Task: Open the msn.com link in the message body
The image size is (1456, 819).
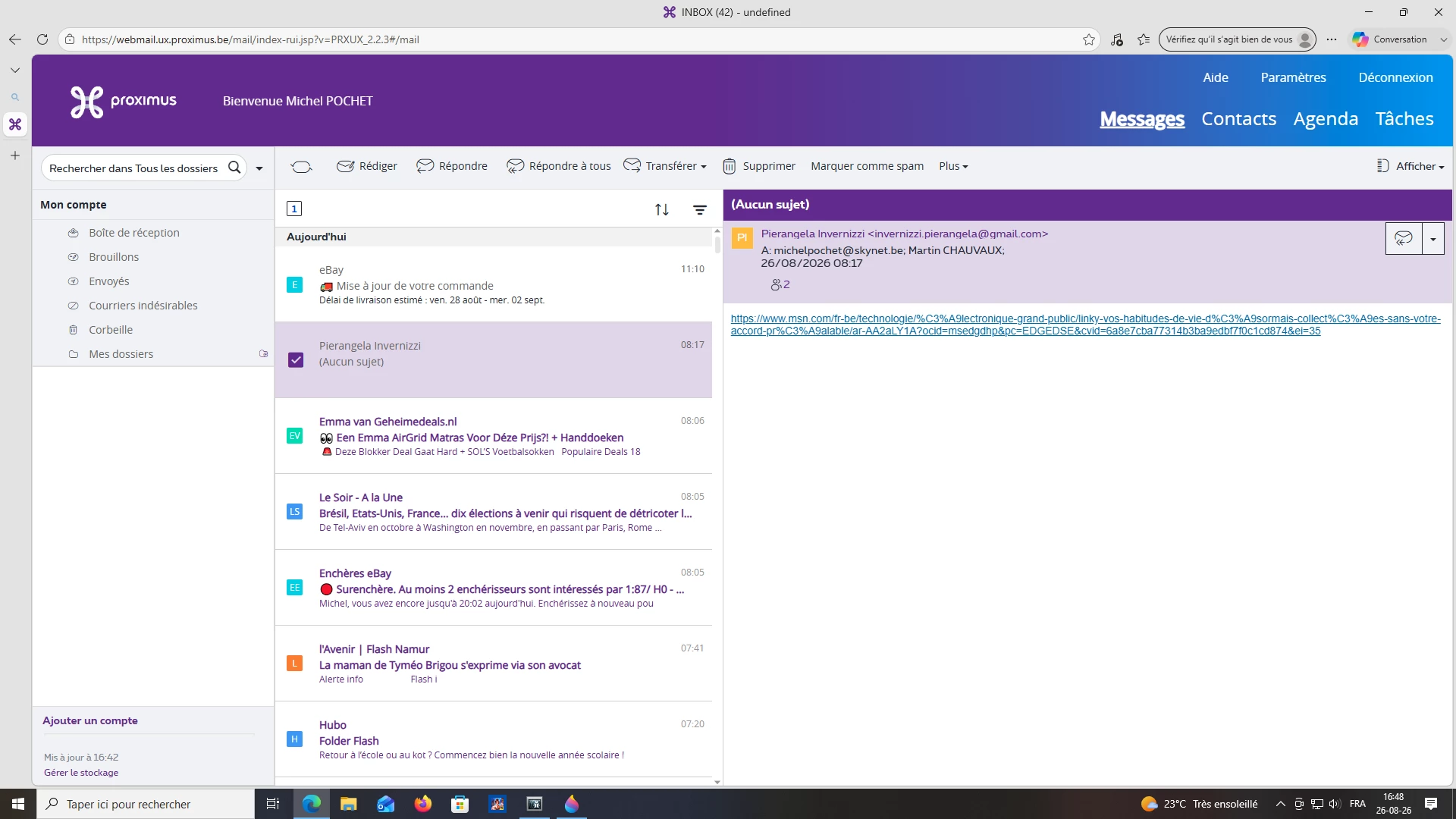Action: [x=1086, y=325]
